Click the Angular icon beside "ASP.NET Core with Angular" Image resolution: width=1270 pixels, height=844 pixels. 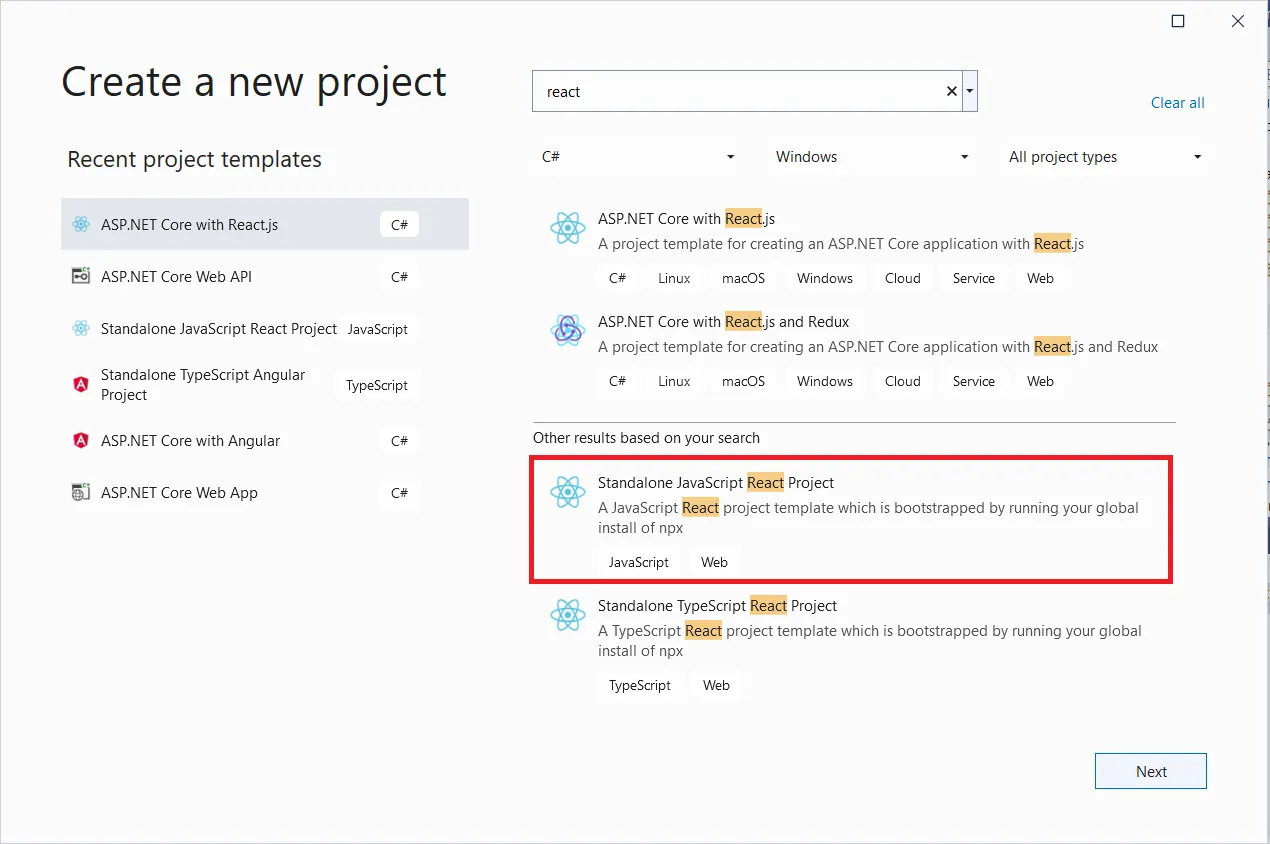point(80,440)
